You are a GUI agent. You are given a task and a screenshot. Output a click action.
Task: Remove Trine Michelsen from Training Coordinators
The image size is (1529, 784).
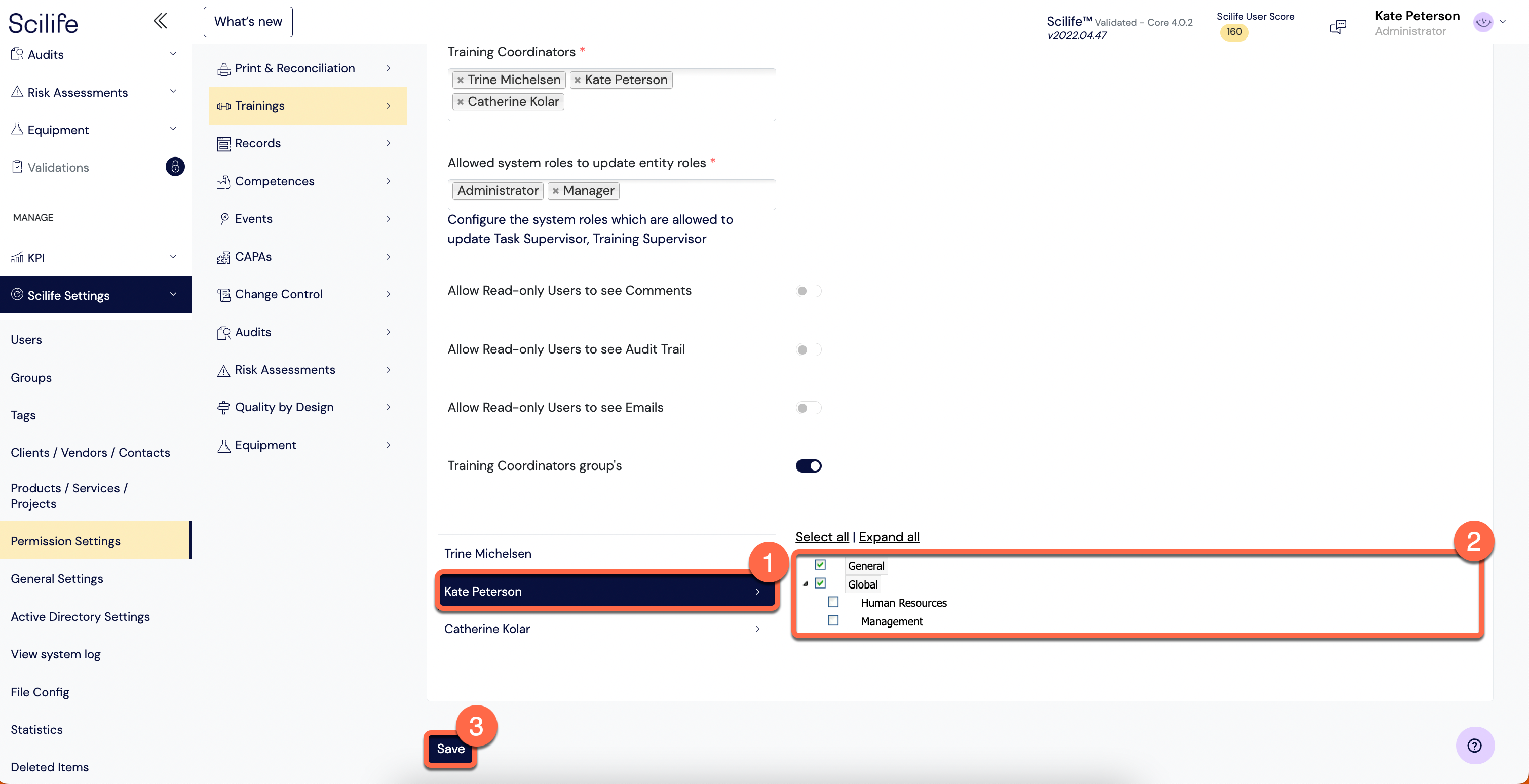tap(460, 80)
